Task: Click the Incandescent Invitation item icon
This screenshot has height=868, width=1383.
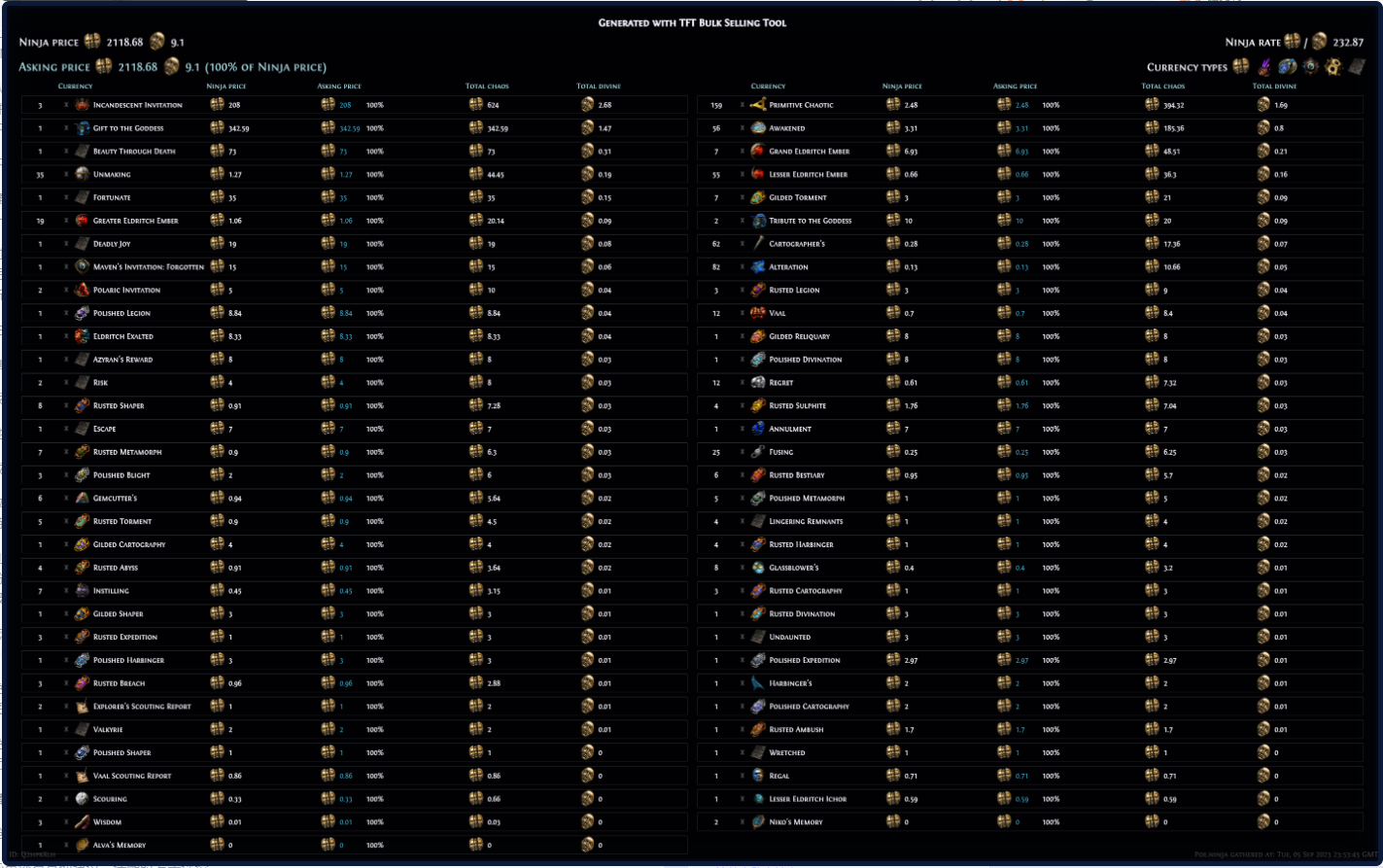Action: tap(83, 105)
